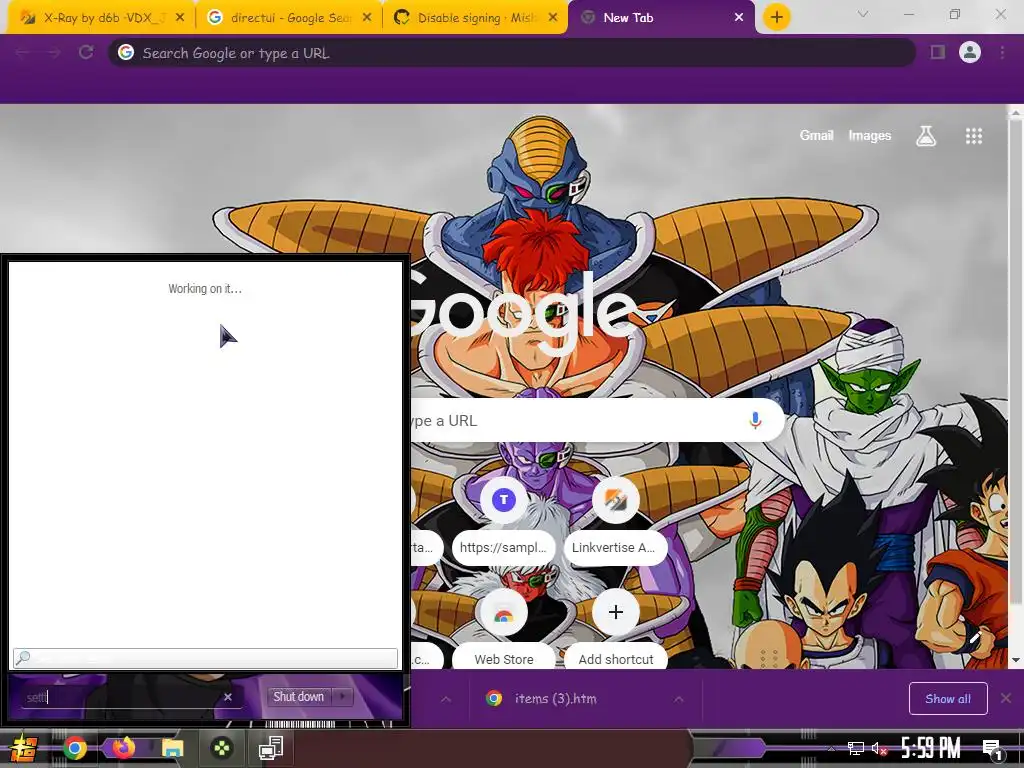Open the notification center icon

[992, 748]
